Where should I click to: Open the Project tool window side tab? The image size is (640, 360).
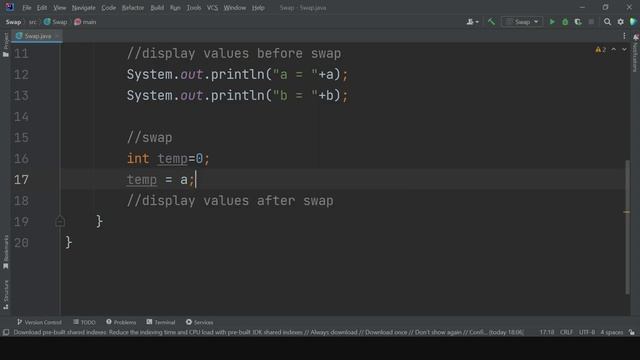6,45
